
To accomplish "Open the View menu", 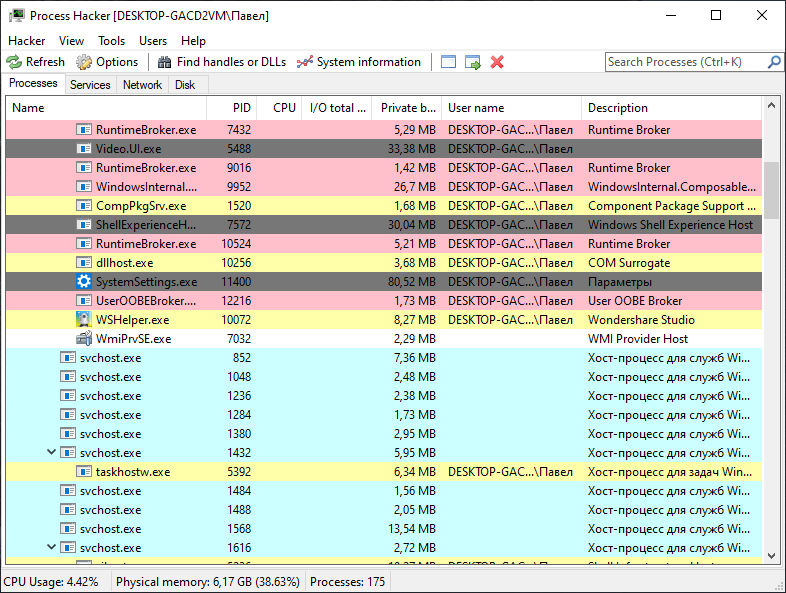I will [71, 41].
